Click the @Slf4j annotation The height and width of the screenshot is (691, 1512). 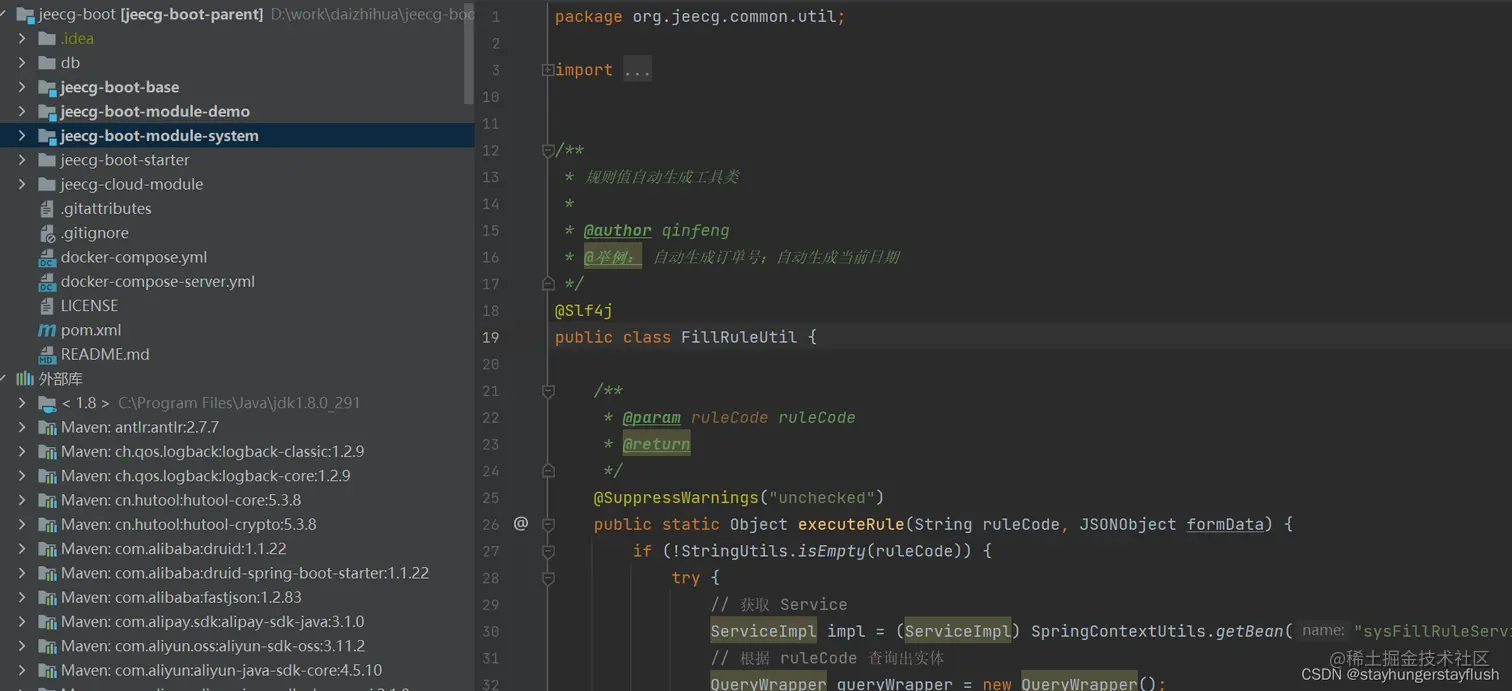point(584,311)
